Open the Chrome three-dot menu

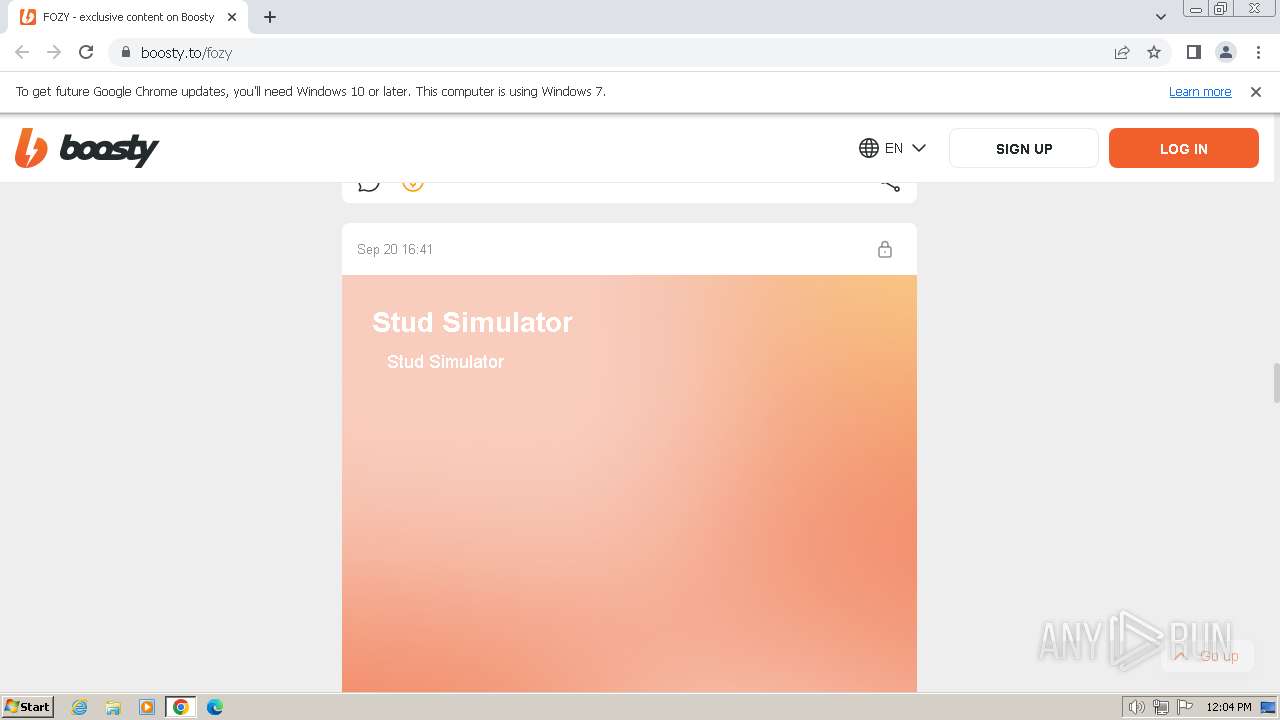1258,52
